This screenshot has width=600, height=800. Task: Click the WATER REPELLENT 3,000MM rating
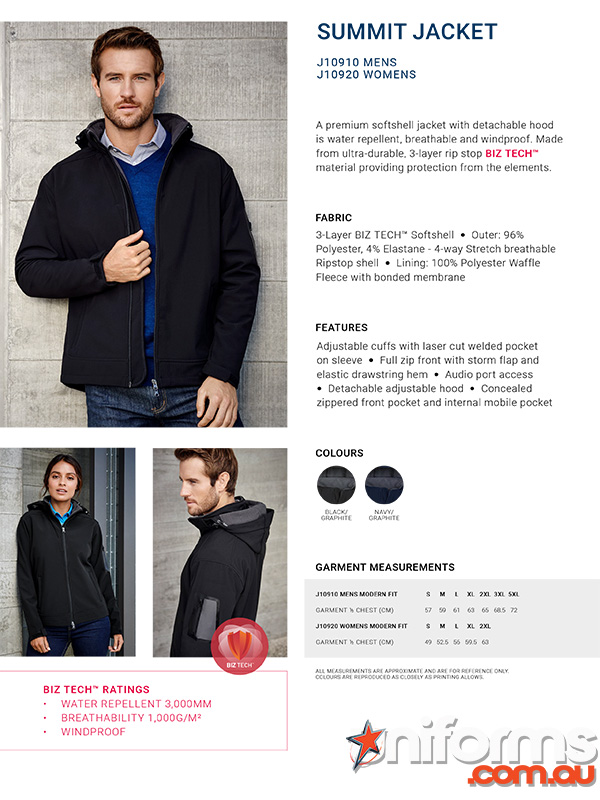136,704
